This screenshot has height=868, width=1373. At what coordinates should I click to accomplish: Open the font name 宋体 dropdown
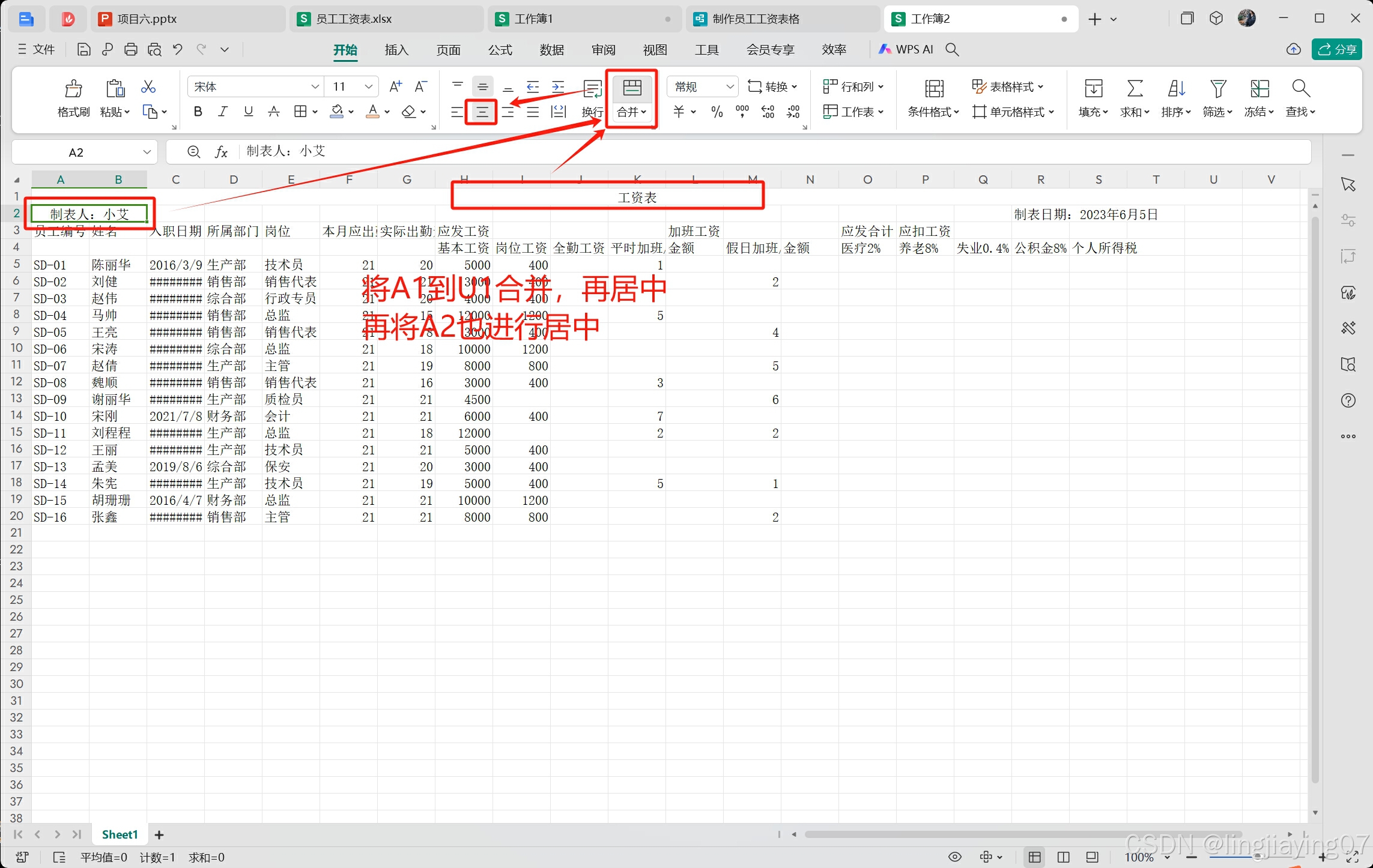(x=315, y=87)
